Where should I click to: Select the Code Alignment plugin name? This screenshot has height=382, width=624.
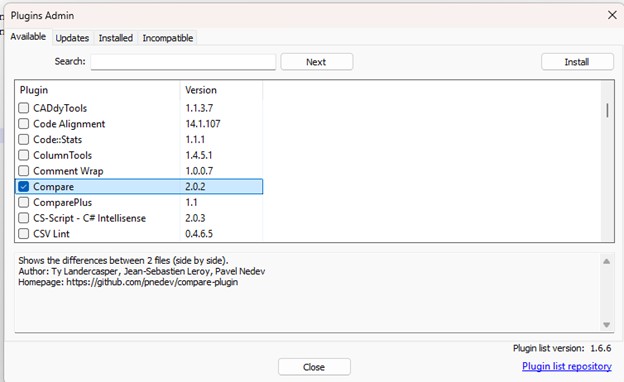click(69, 124)
